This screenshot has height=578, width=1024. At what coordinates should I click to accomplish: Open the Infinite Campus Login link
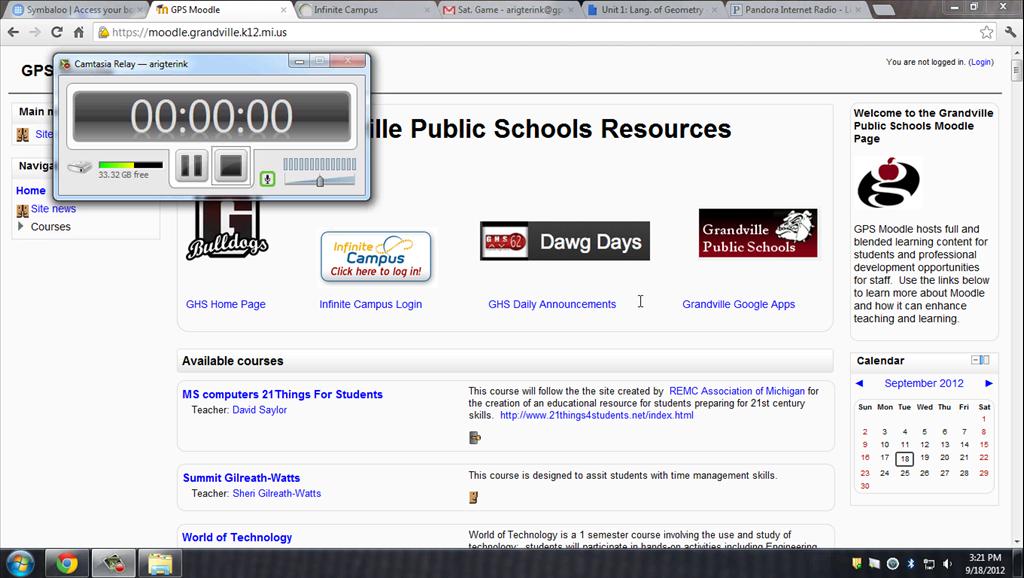(x=370, y=304)
